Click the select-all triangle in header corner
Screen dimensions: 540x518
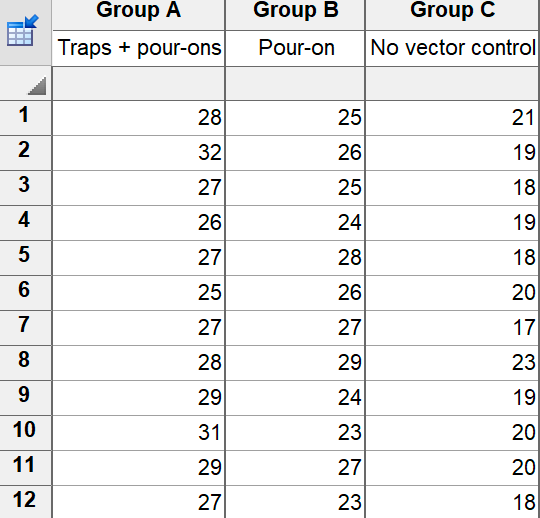coord(37,86)
